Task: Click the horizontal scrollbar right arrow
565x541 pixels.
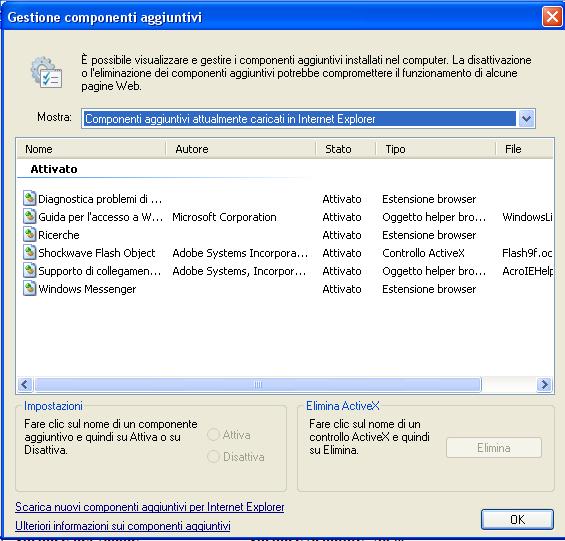Action: point(544,385)
